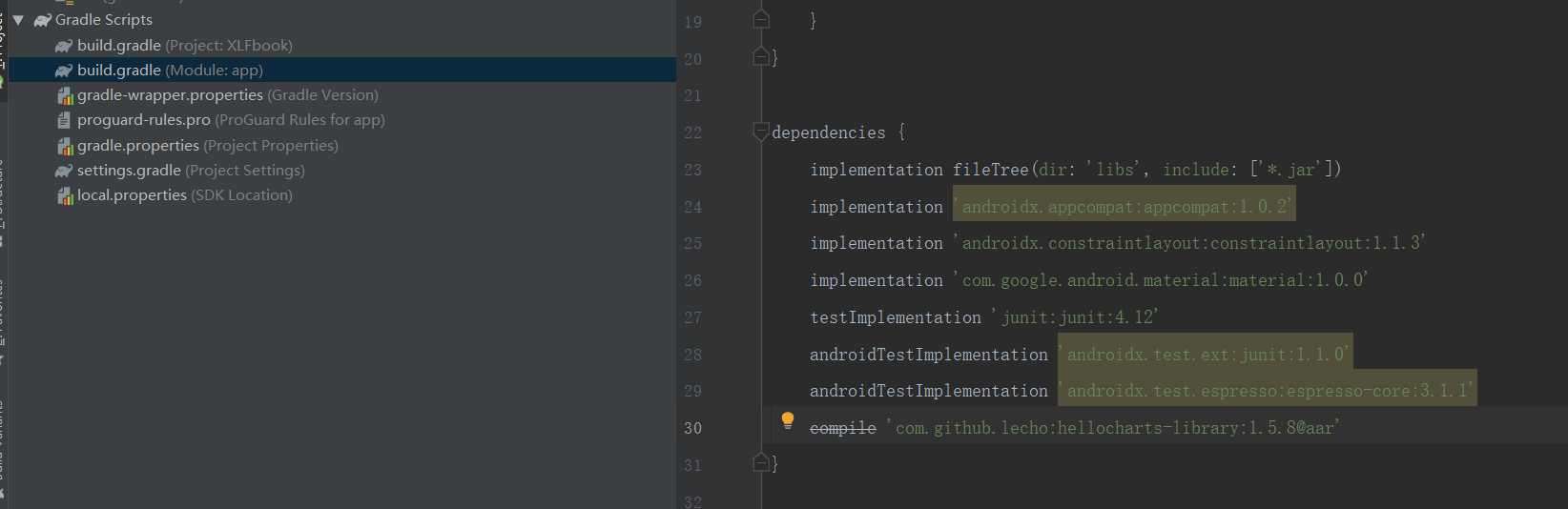Click the 'fileTree' call on line 23

pos(991,170)
